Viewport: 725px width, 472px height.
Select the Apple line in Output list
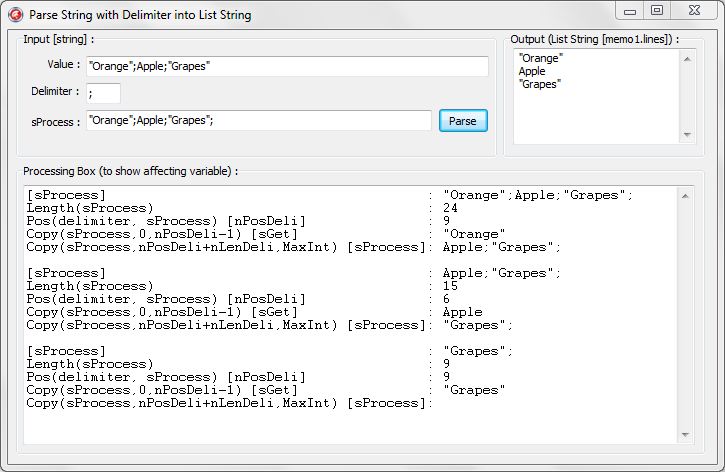532,71
